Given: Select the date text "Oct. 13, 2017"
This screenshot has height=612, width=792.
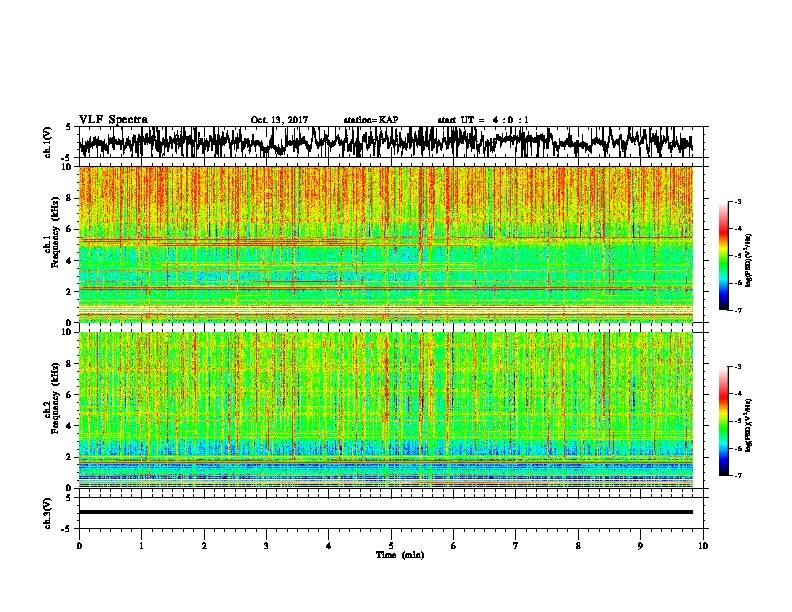Looking at the screenshot, I should (x=279, y=120).
